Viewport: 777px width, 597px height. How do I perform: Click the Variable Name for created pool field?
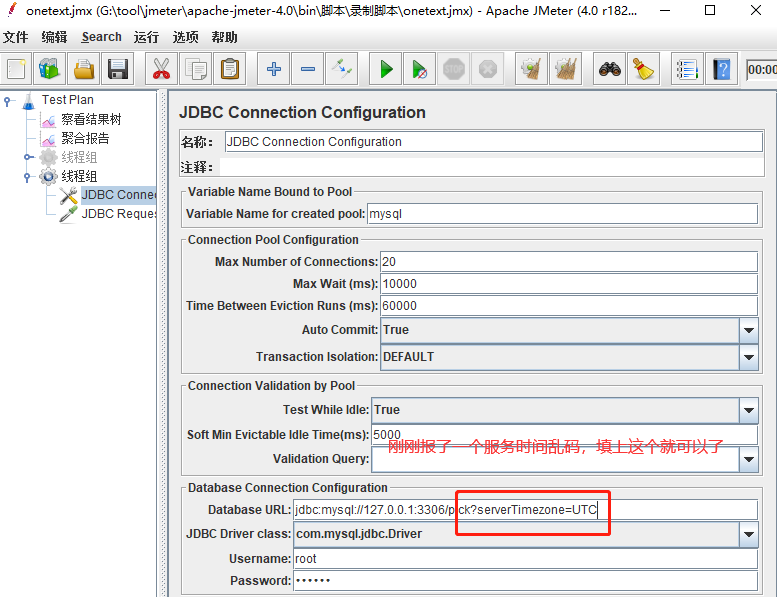pyautogui.click(x=562, y=214)
